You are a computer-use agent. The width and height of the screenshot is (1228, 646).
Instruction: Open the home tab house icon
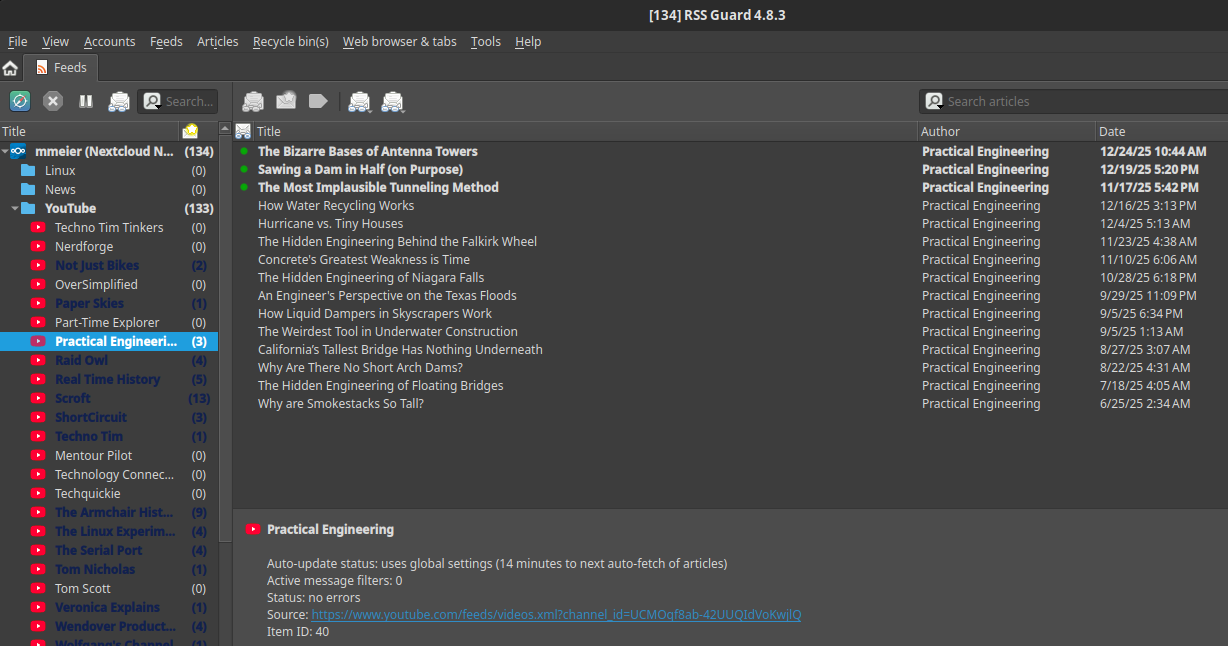coord(10,67)
